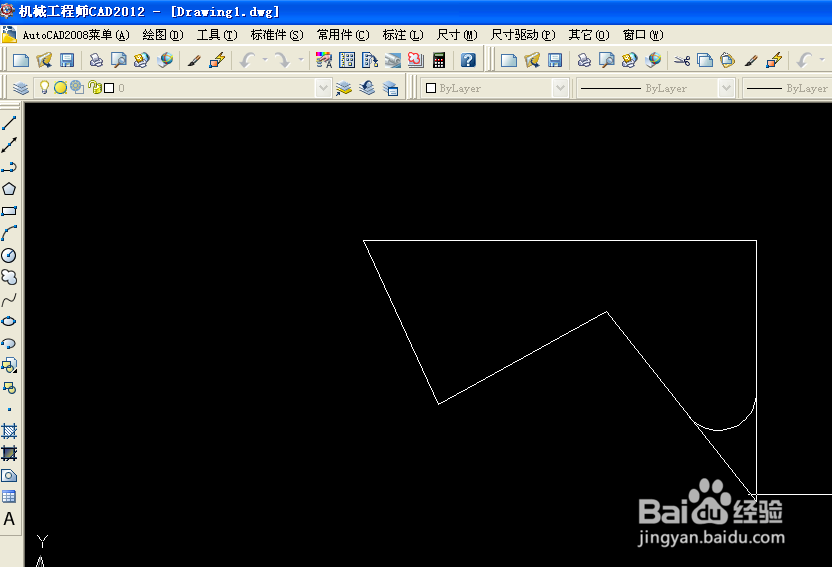
Task: Select the Ellipse tool
Action: point(9,321)
